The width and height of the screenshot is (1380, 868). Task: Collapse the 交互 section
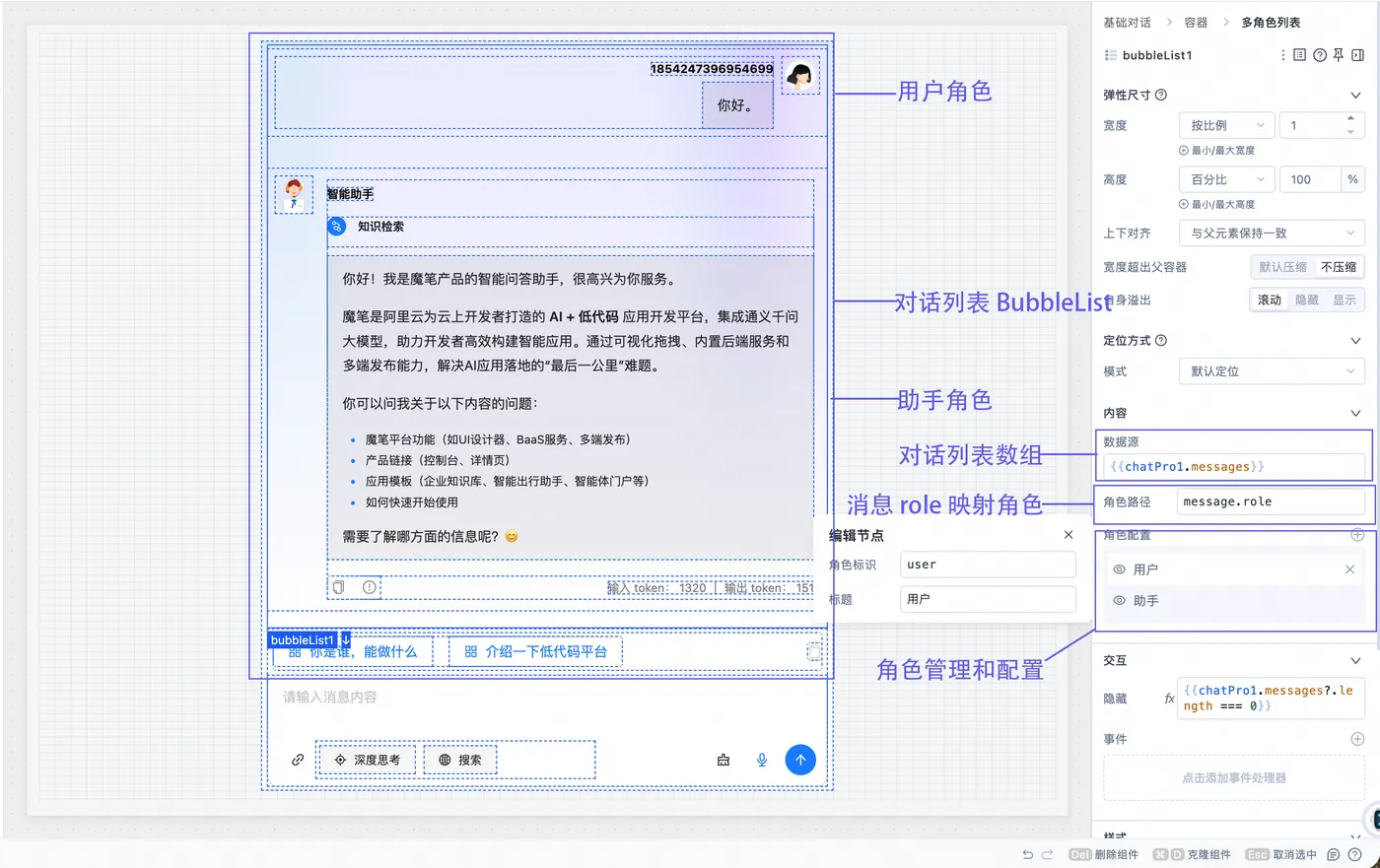click(x=1355, y=660)
